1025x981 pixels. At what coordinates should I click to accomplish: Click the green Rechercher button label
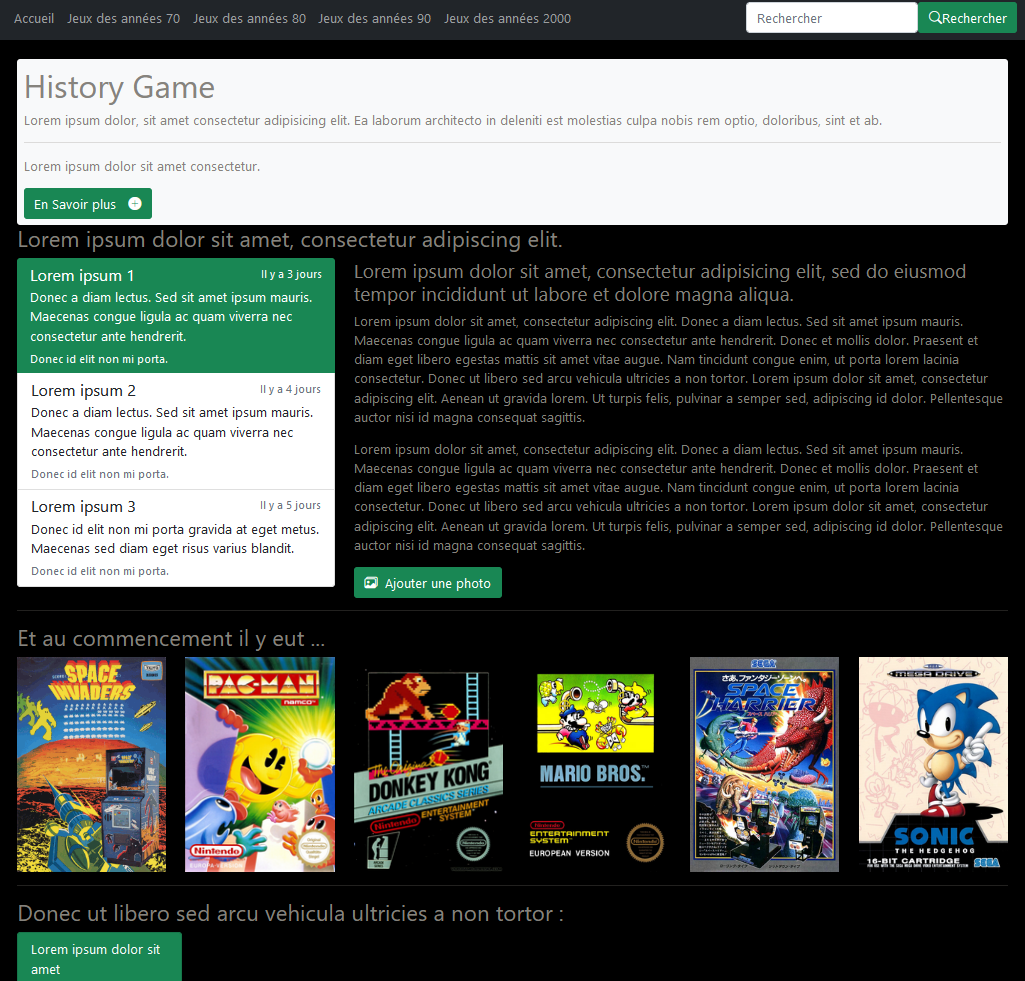974,18
